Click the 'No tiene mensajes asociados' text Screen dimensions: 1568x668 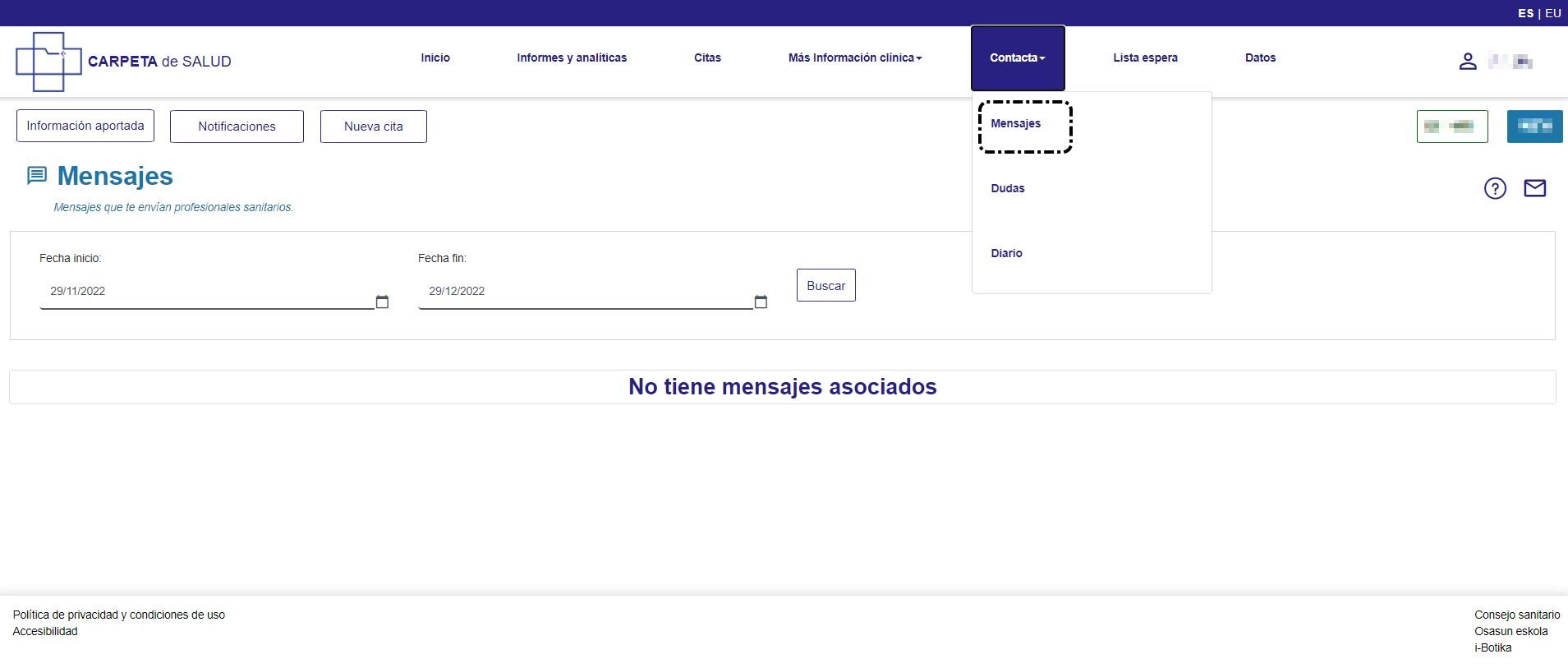(783, 387)
